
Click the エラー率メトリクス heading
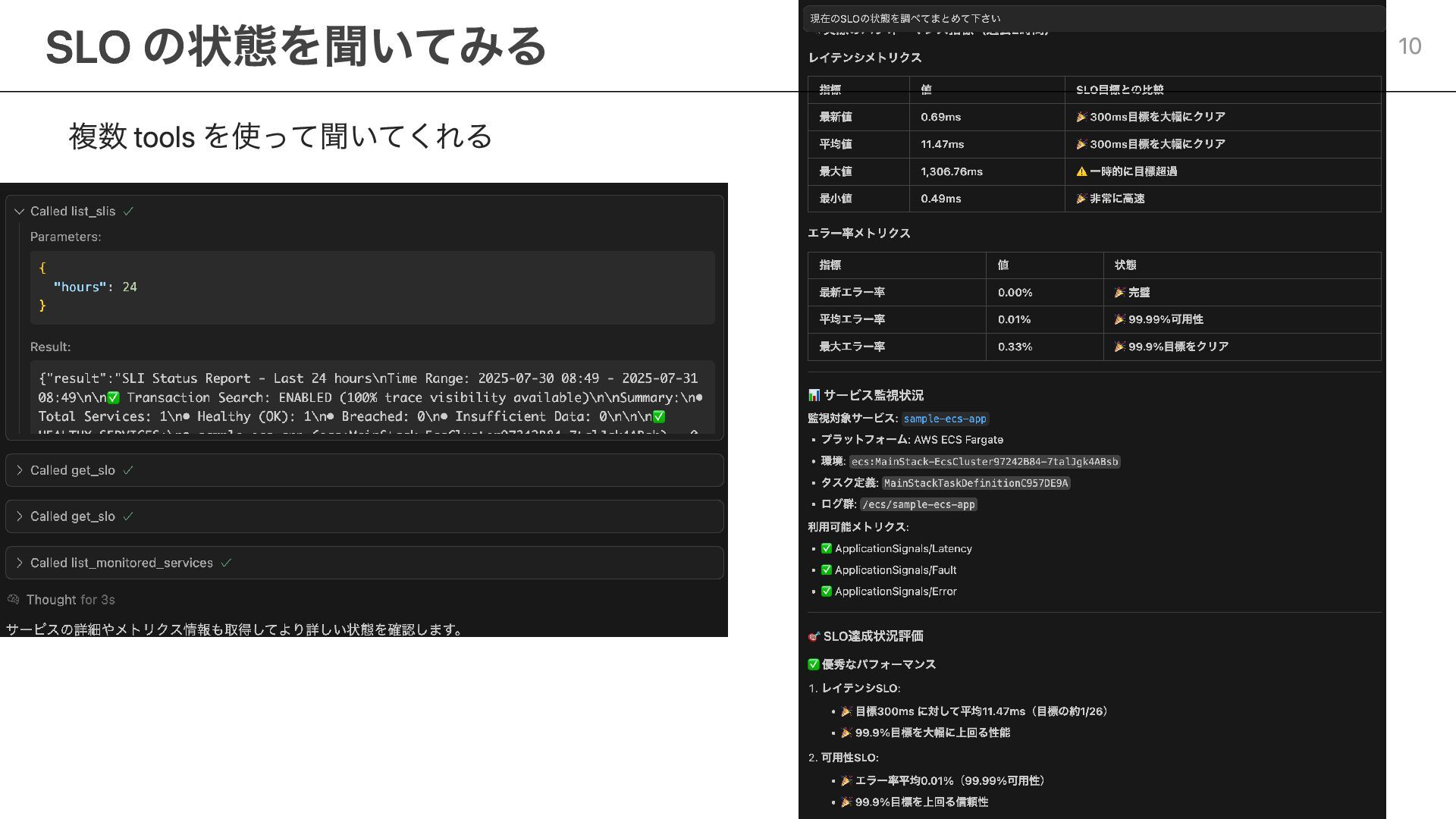tap(859, 234)
